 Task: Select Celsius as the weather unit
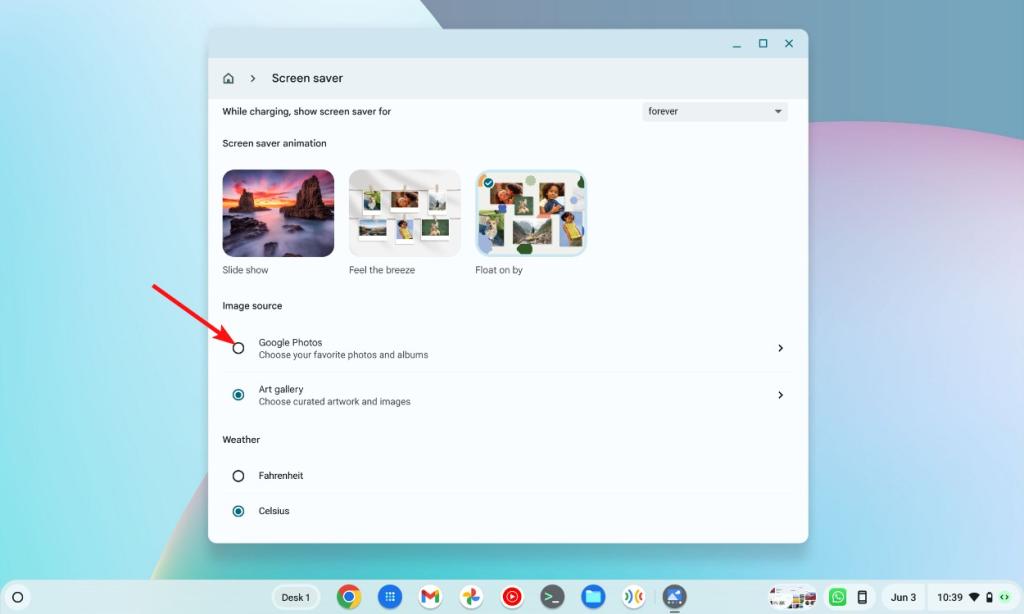(x=238, y=511)
